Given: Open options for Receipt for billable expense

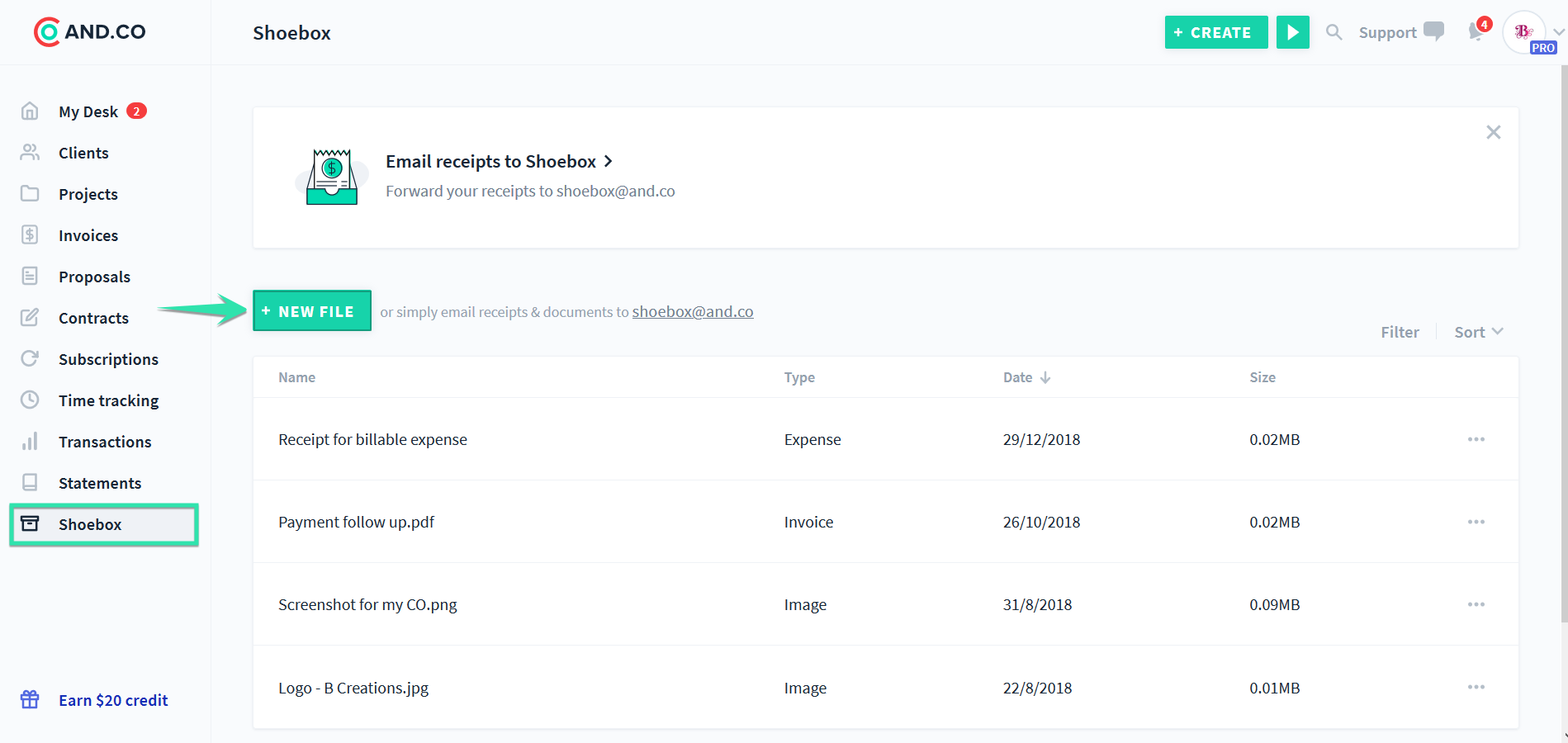Looking at the screenshot, I should point(1476,439).
